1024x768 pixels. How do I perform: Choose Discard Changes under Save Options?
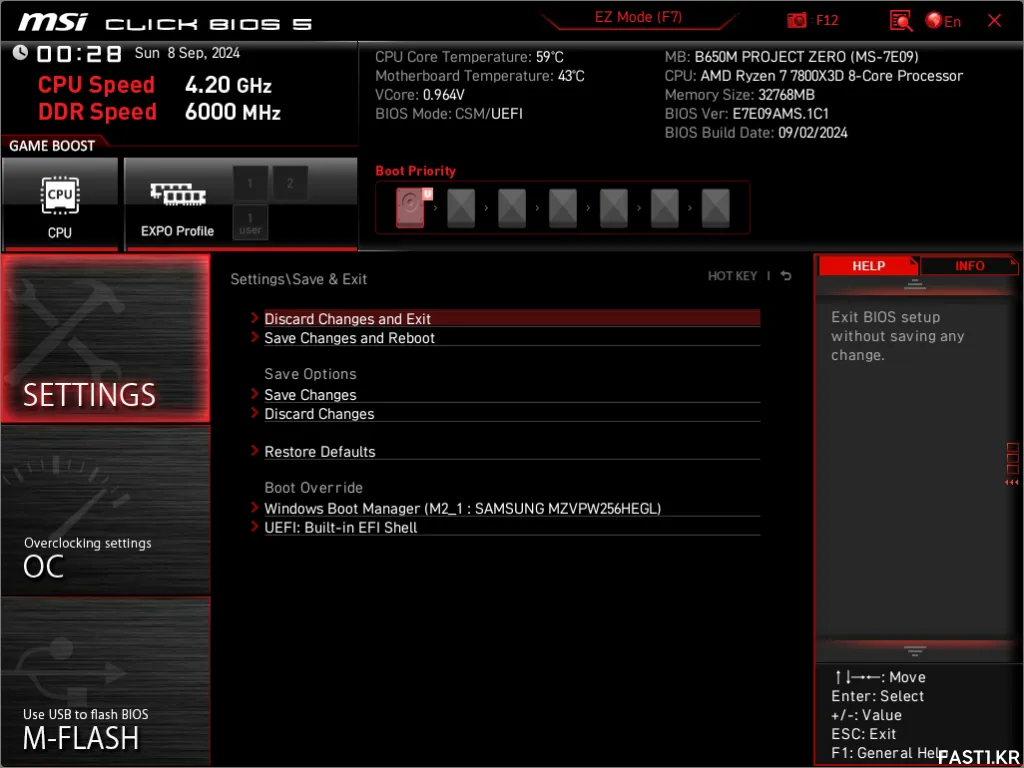click(512, 413)
